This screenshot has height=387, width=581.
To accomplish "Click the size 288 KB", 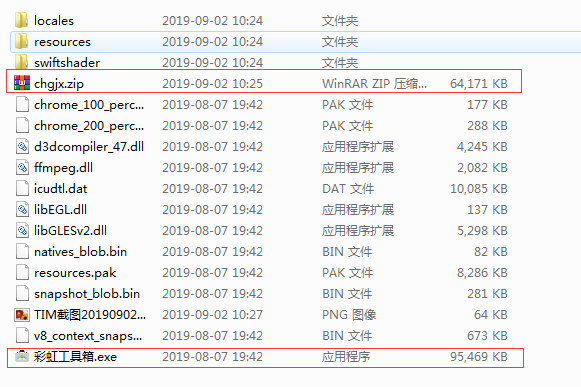I will point(487,126).
